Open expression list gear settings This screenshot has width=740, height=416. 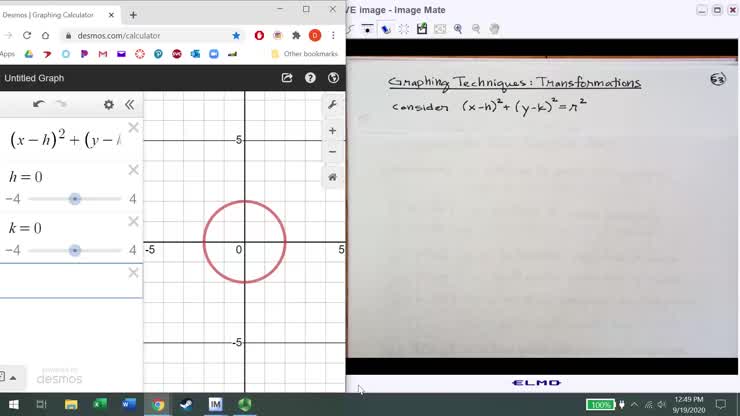109,104
